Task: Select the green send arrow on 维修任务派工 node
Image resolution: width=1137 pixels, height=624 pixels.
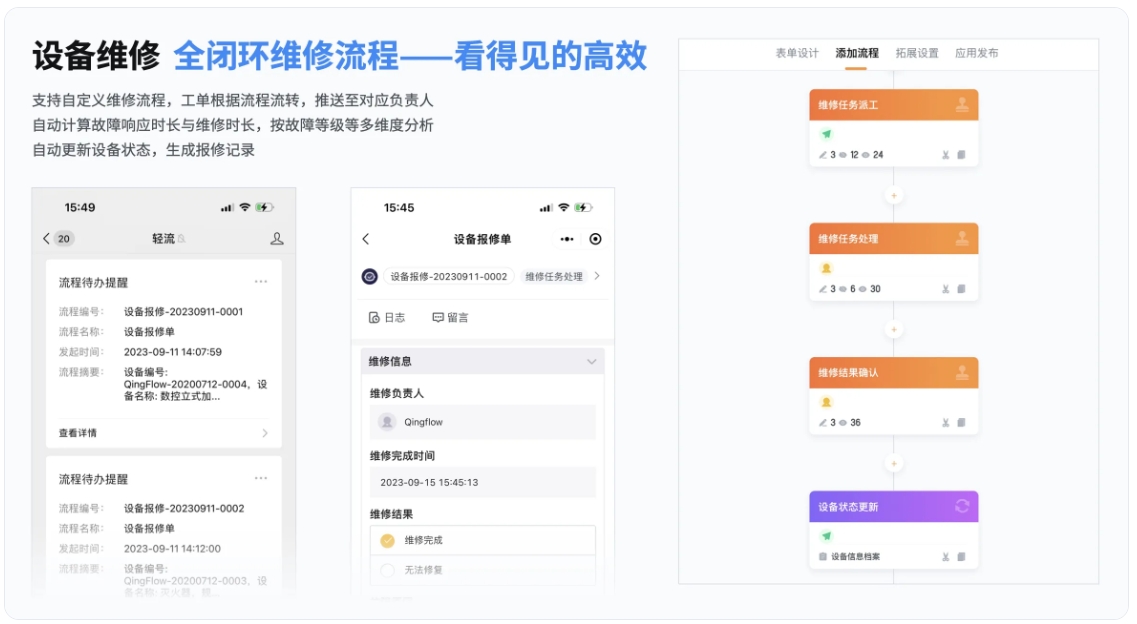Action: click(826, 133)
